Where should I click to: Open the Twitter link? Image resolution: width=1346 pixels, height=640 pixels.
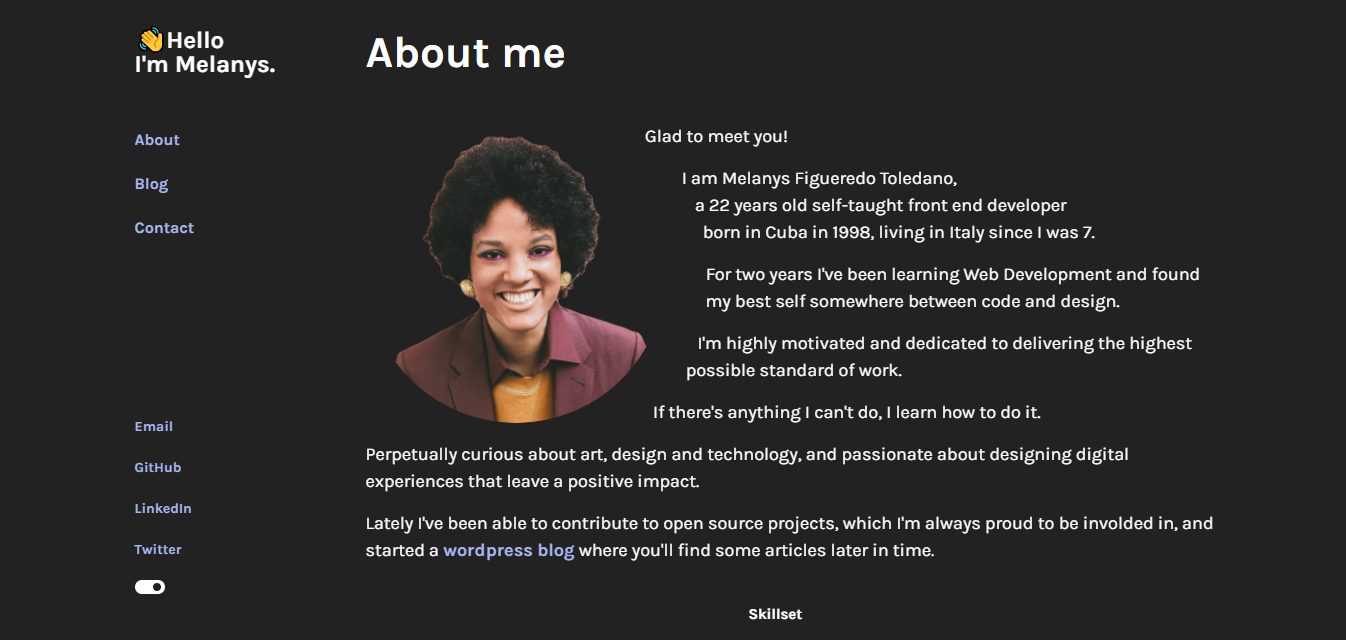[158, 549]
